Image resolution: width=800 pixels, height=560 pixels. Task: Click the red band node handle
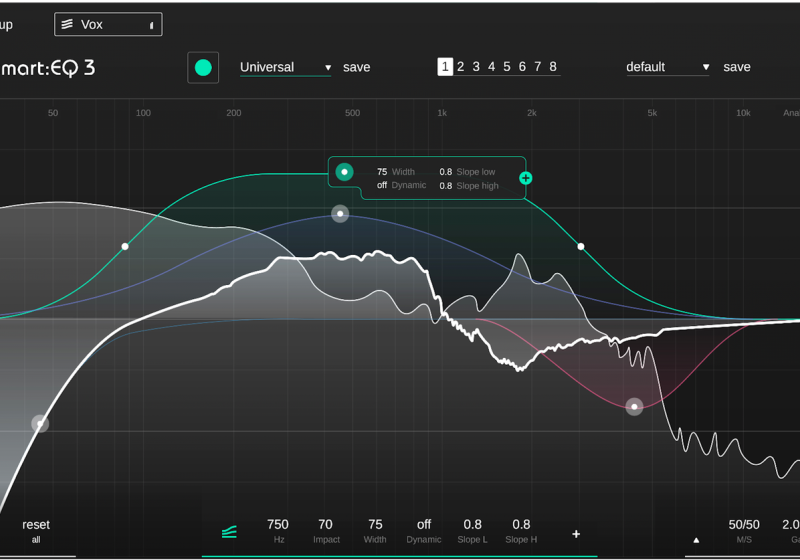pos(634,407)
